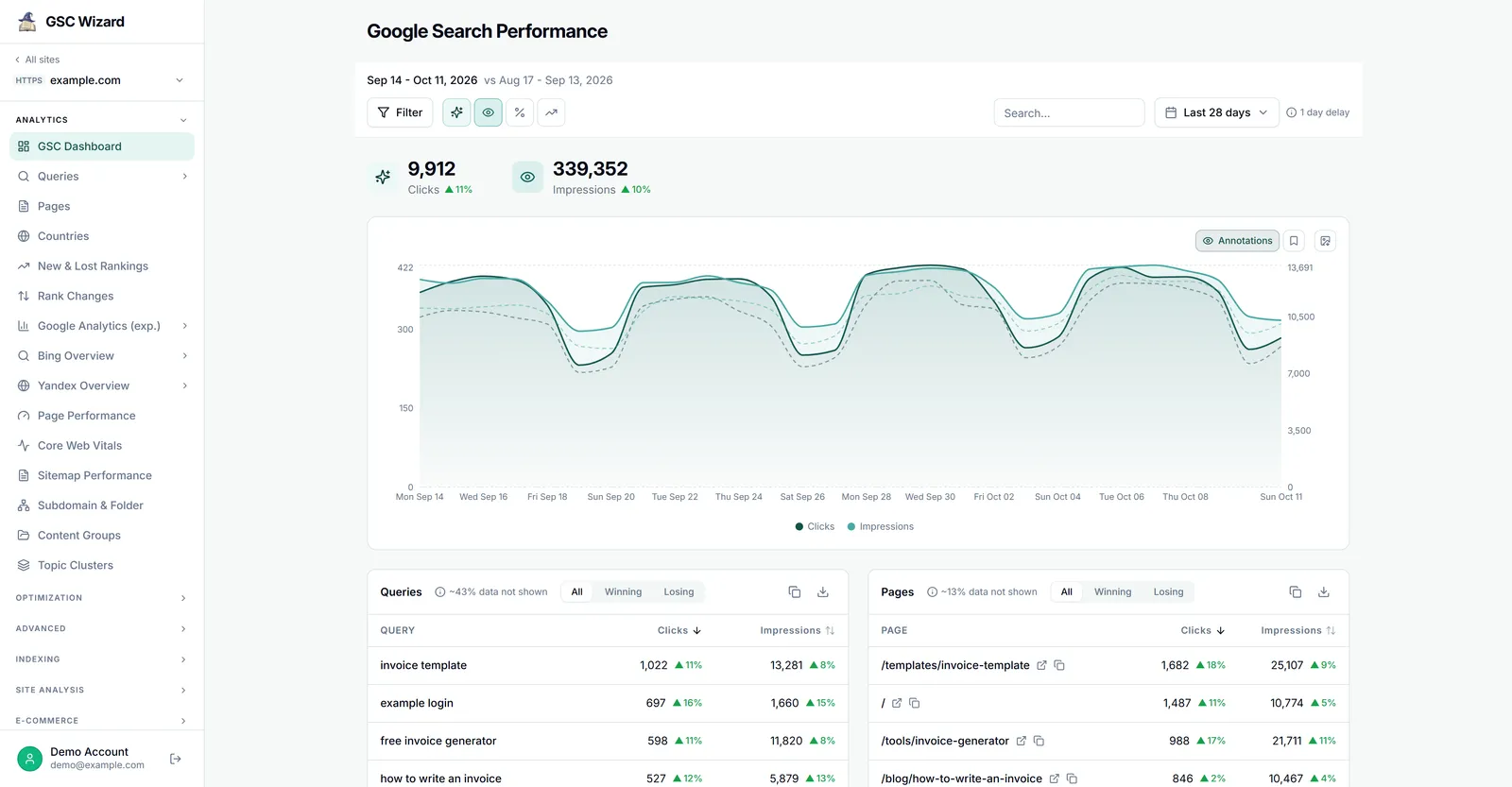This screenshot has height=787, width=1512.
Task: Toggle Clicks series in chart legend
Action: pyautogui.click(x=815, y=527)
